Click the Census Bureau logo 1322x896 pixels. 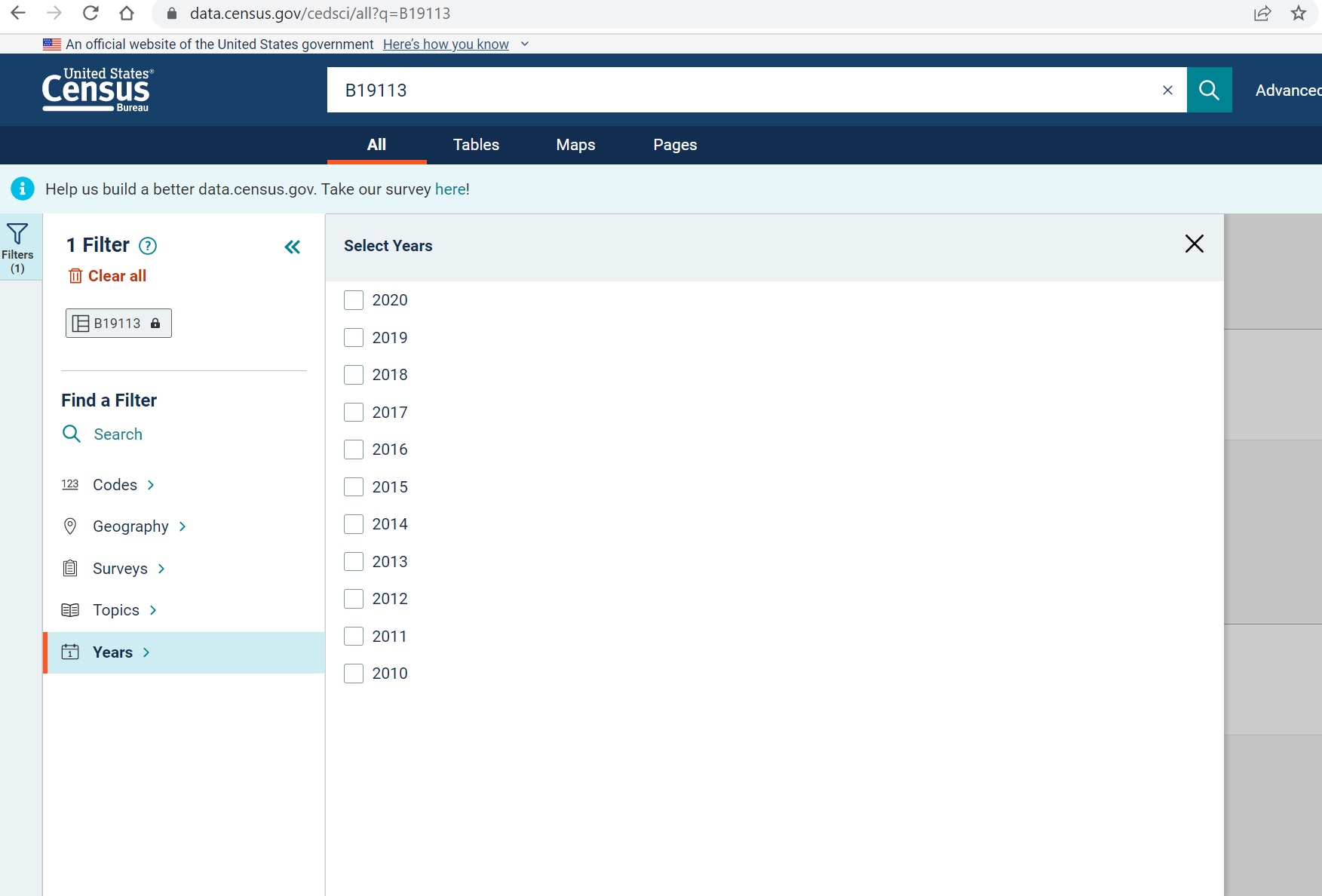point(97,90)
